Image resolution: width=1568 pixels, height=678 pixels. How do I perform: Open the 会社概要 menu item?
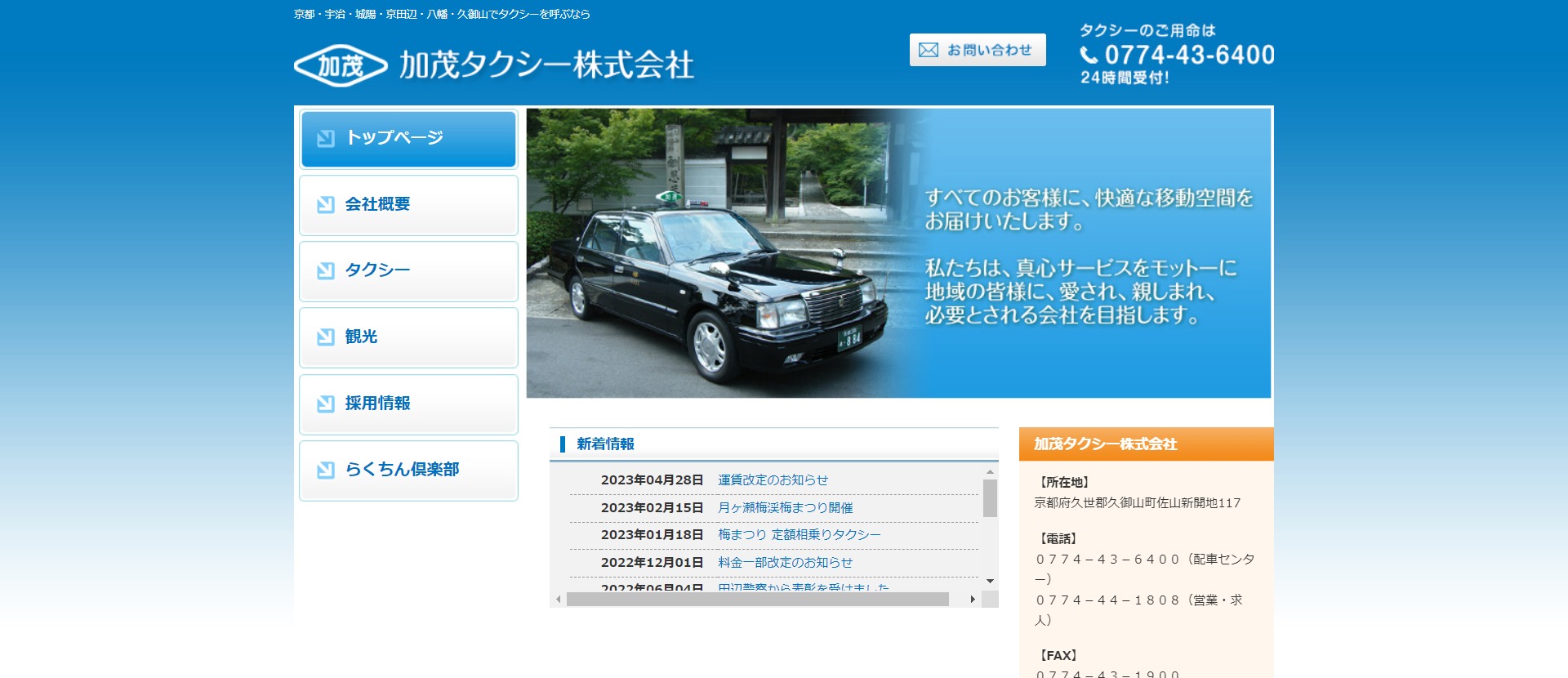pyautogui.click(x=408, y=205)
